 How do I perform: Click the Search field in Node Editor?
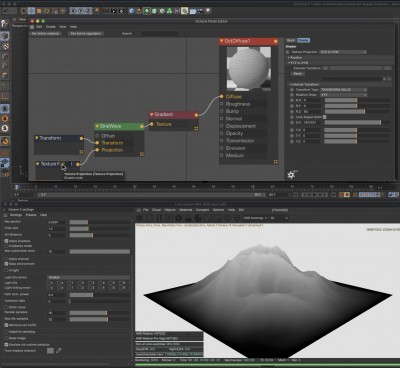159,34
